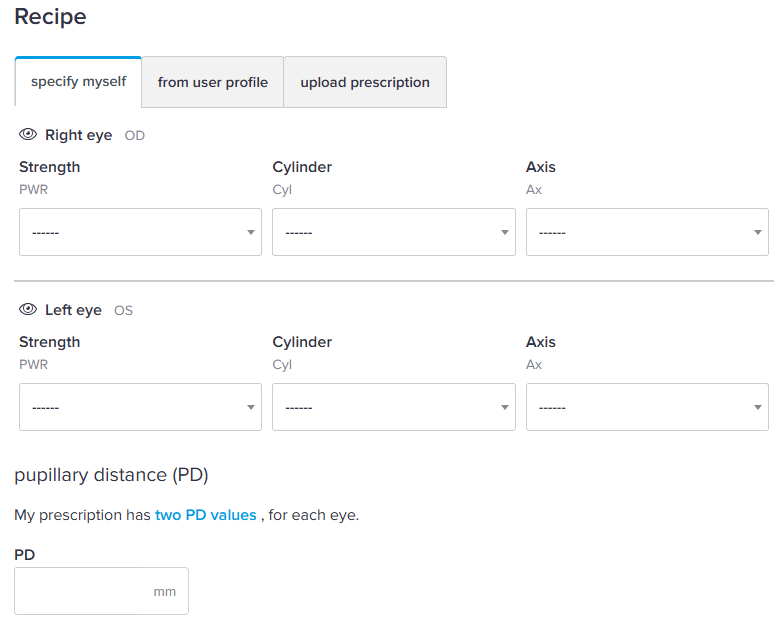The height and width of the screenshot is (622, 778).
Task: Click the 'mm' unit label in PD field
Action: [x=164, y=592]
